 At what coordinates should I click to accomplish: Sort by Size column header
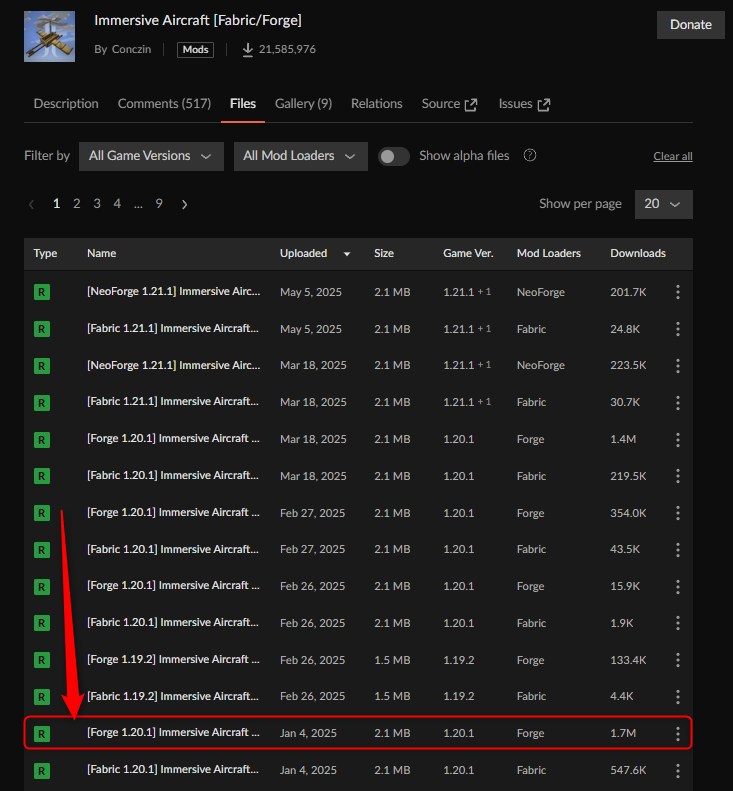(x=384, y=253)
